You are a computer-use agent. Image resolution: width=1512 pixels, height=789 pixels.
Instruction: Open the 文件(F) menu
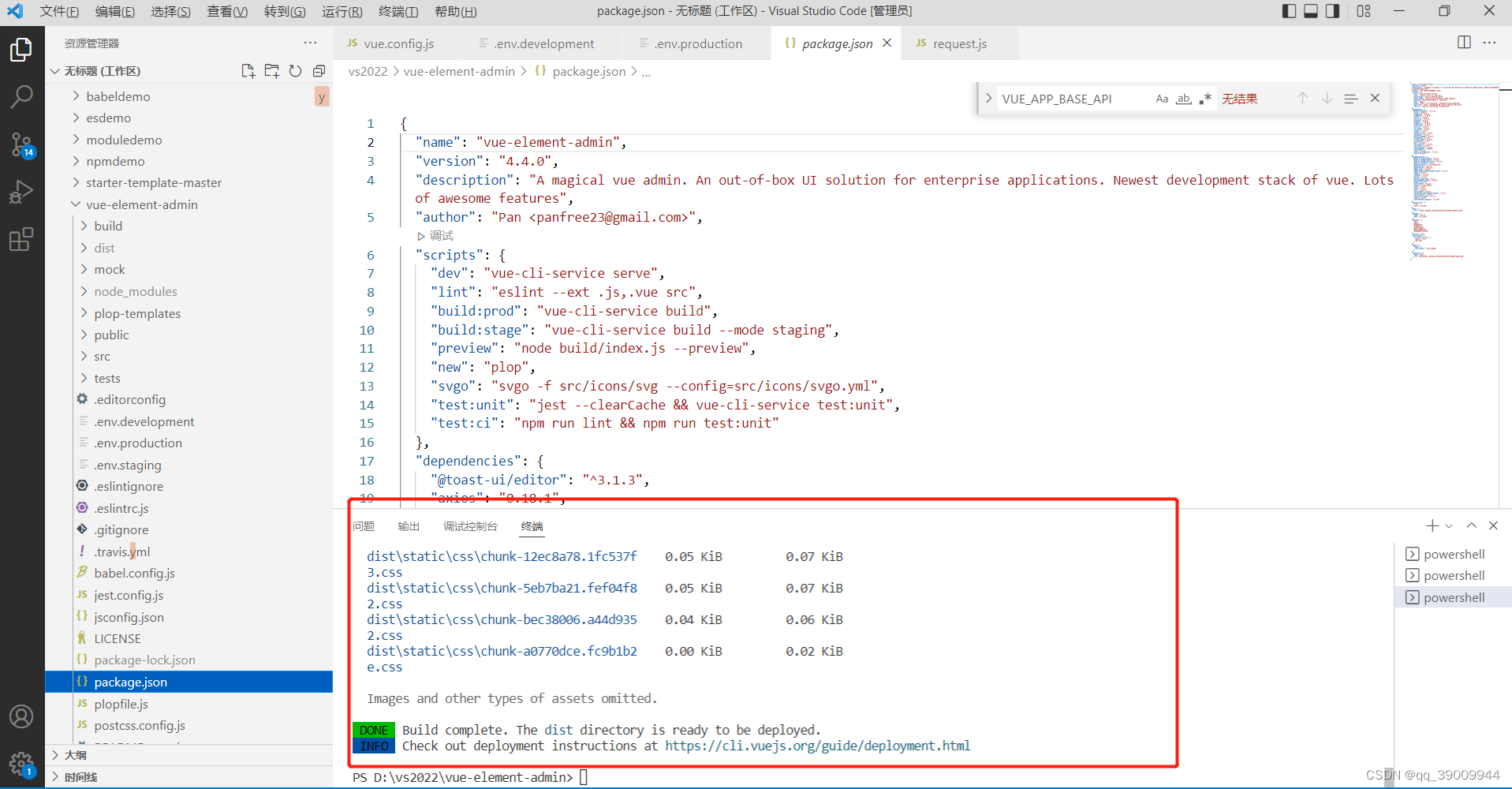(x=59, y=11)
